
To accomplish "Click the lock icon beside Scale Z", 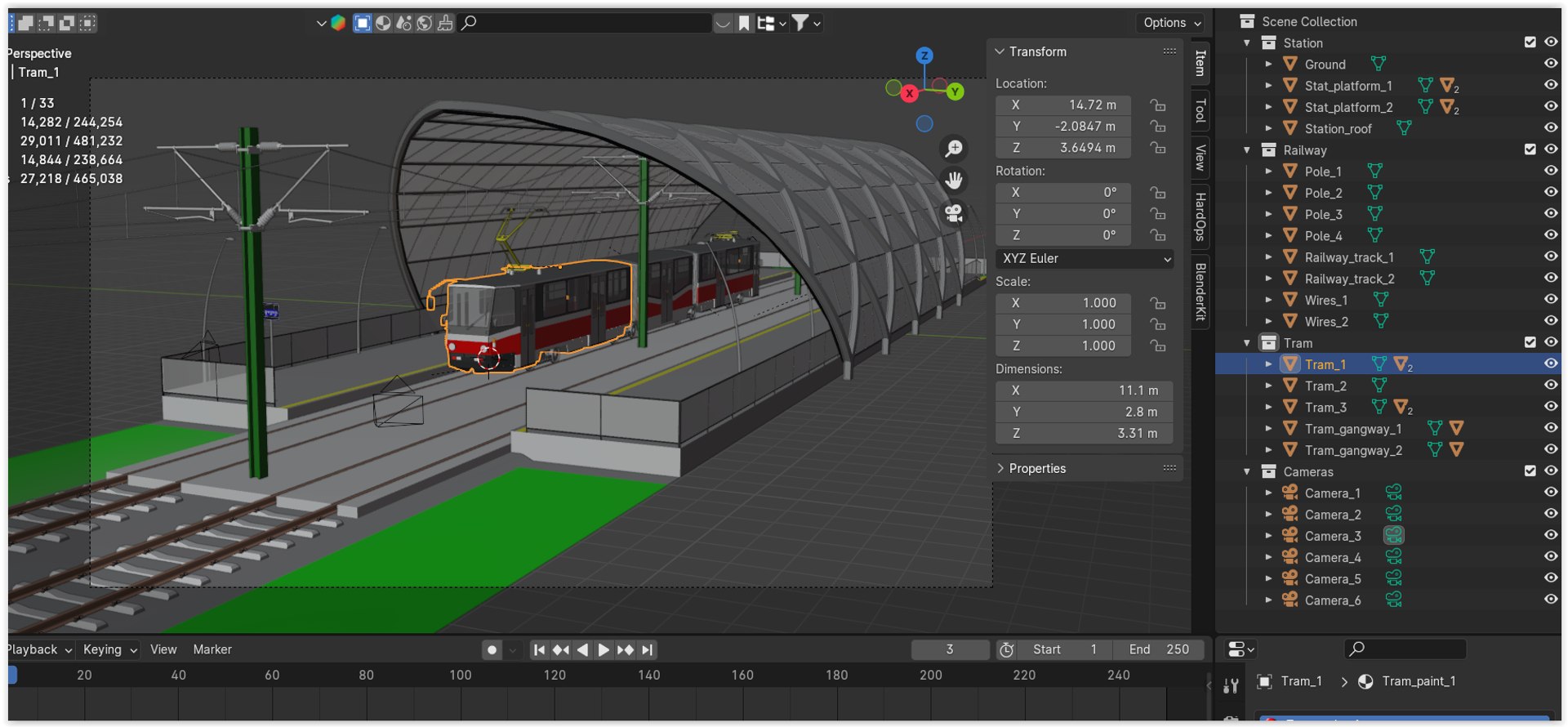I will click(1157, 346).
